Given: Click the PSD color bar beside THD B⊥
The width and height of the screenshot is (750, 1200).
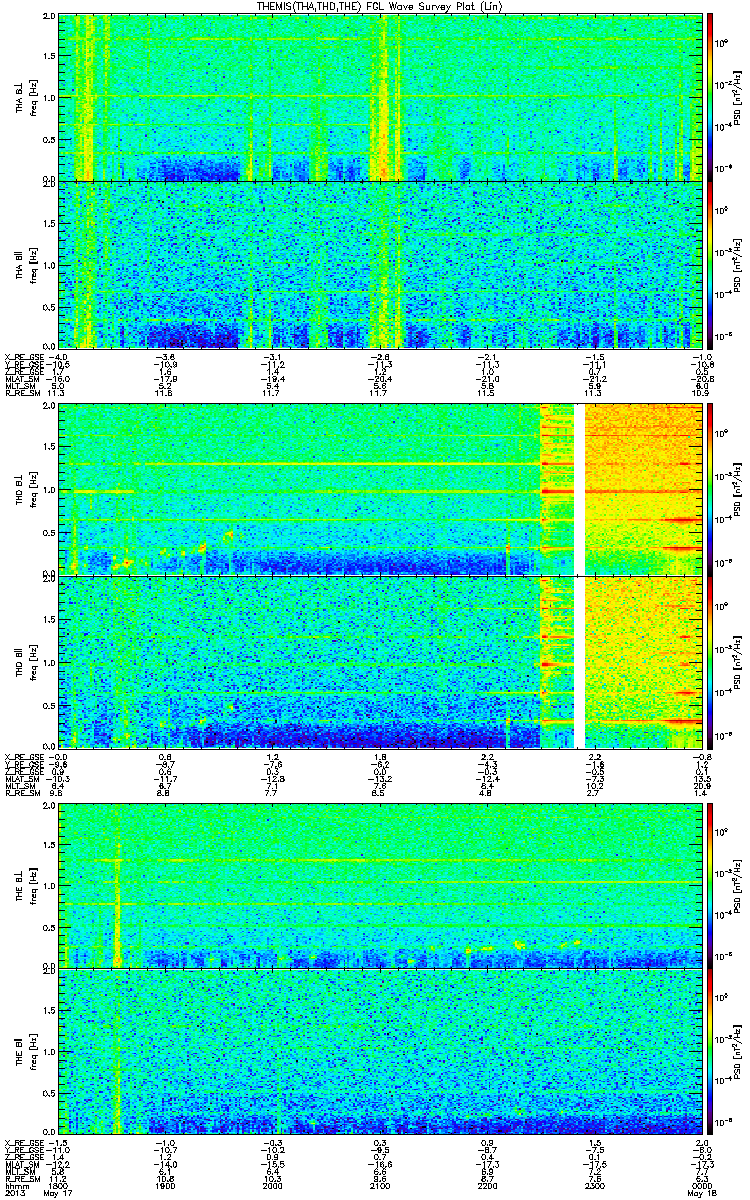Looking at the screenshot, I should [x=711, y=488].
